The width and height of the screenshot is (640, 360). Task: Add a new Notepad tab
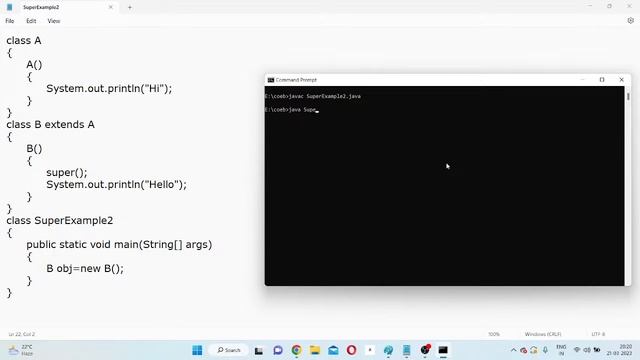click(130, 7)
